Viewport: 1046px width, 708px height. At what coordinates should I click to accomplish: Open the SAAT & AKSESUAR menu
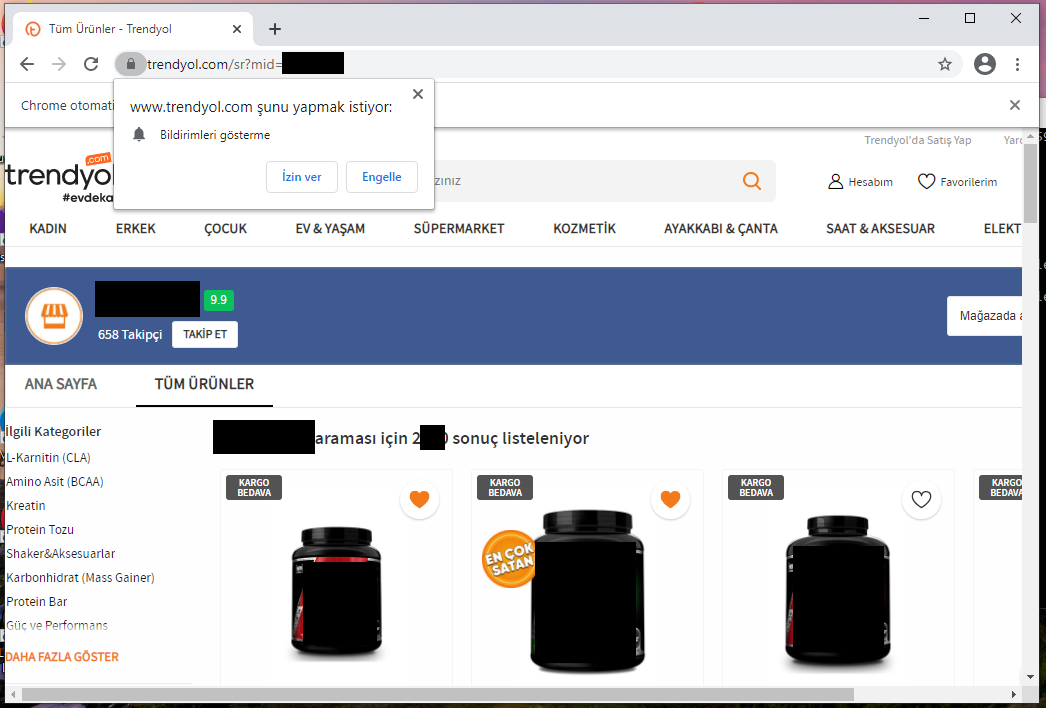pos(880,228)
